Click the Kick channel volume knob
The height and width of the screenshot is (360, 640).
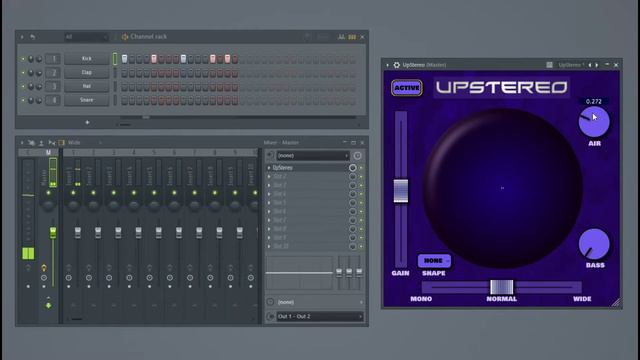pyautogui.click(x=39, y=59)
